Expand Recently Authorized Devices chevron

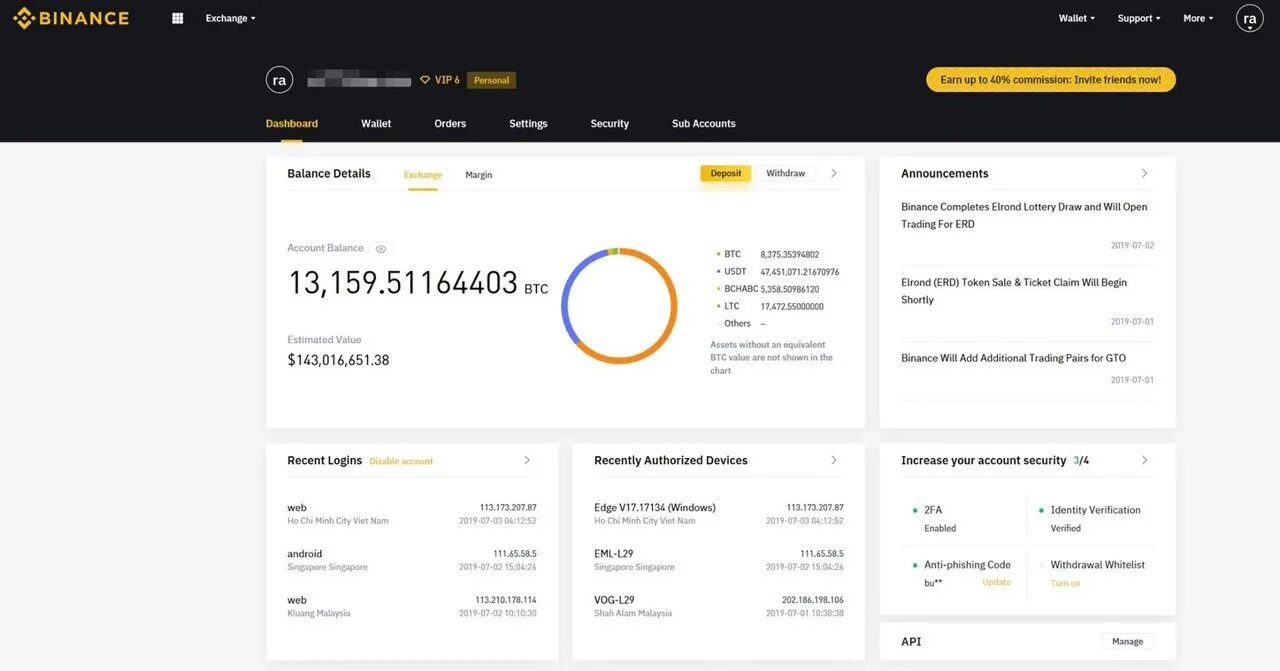[x=834, y=460]
